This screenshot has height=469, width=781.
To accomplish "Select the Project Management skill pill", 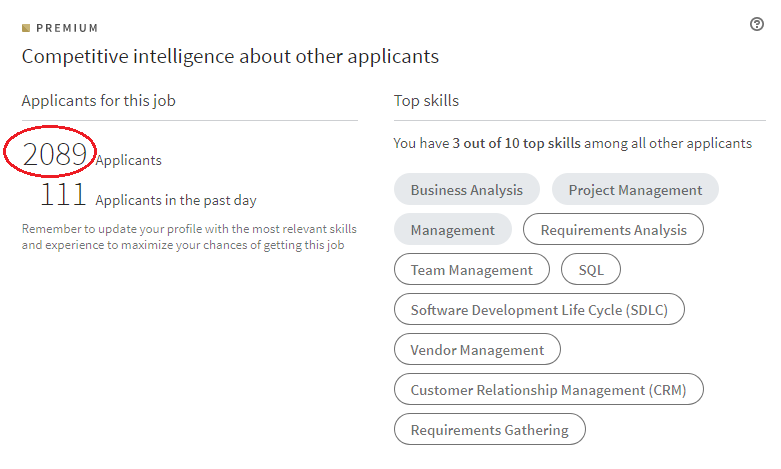I will tap(635, 189).
